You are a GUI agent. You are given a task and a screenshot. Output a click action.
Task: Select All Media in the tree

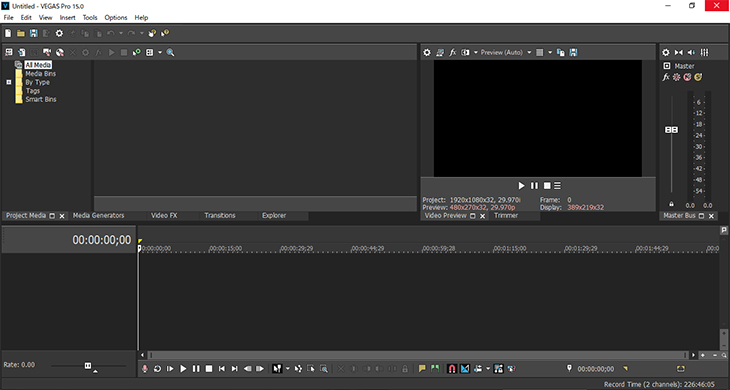point(38,65)
